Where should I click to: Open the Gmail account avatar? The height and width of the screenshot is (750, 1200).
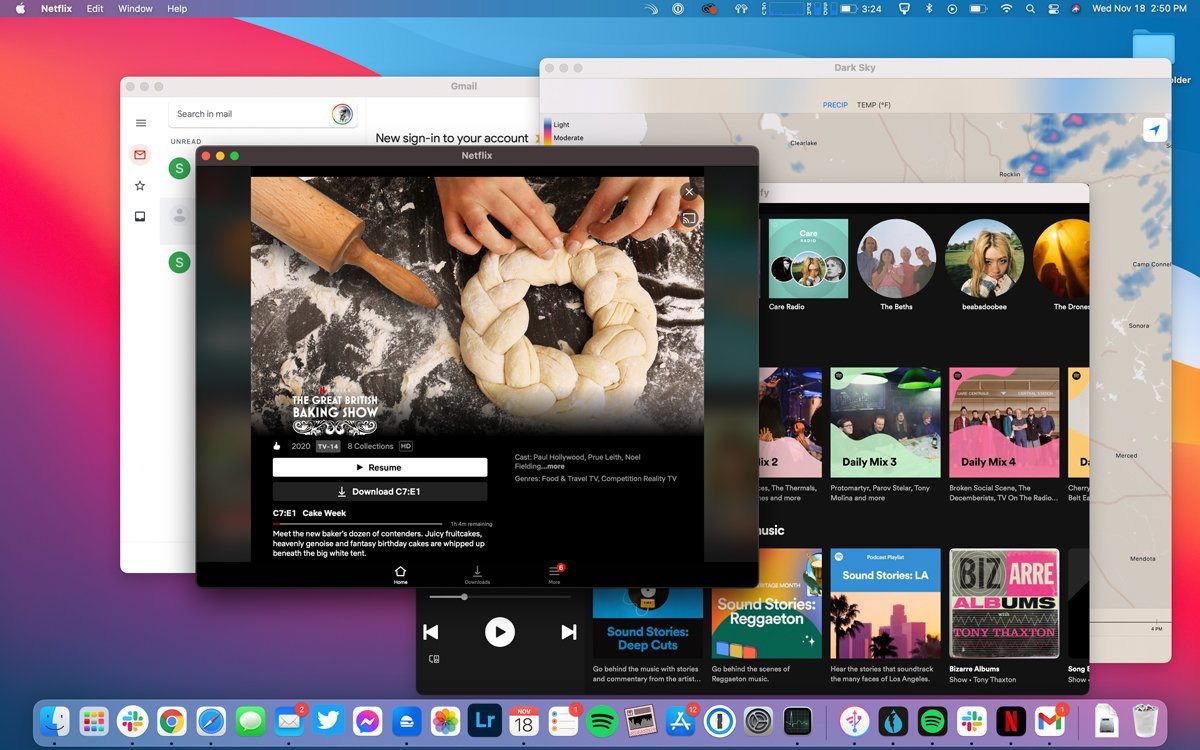(342, 114)
